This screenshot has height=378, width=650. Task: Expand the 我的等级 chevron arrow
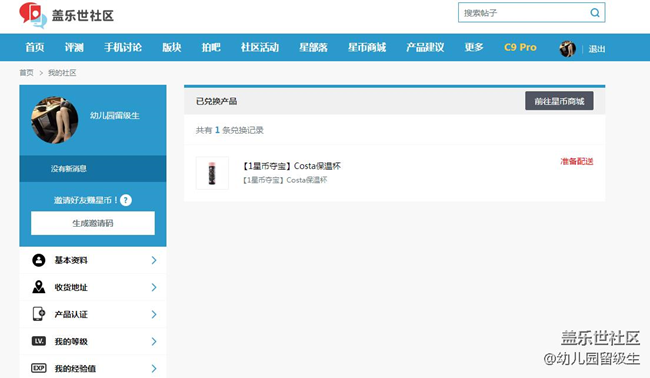point(154,341)
